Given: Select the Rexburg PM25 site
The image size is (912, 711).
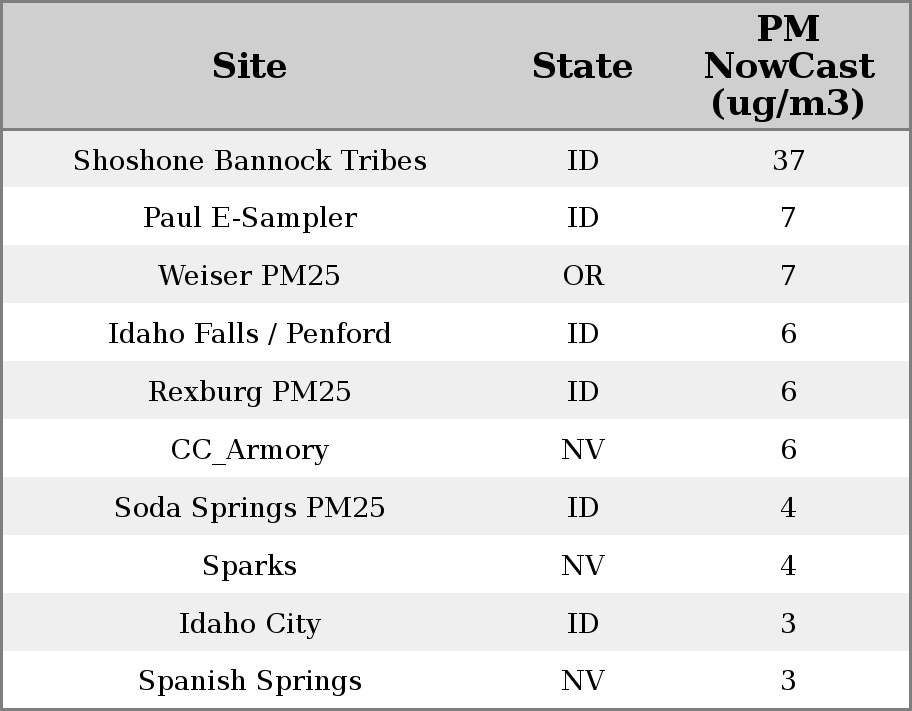Looking at the screenshot, I should 249,392.
